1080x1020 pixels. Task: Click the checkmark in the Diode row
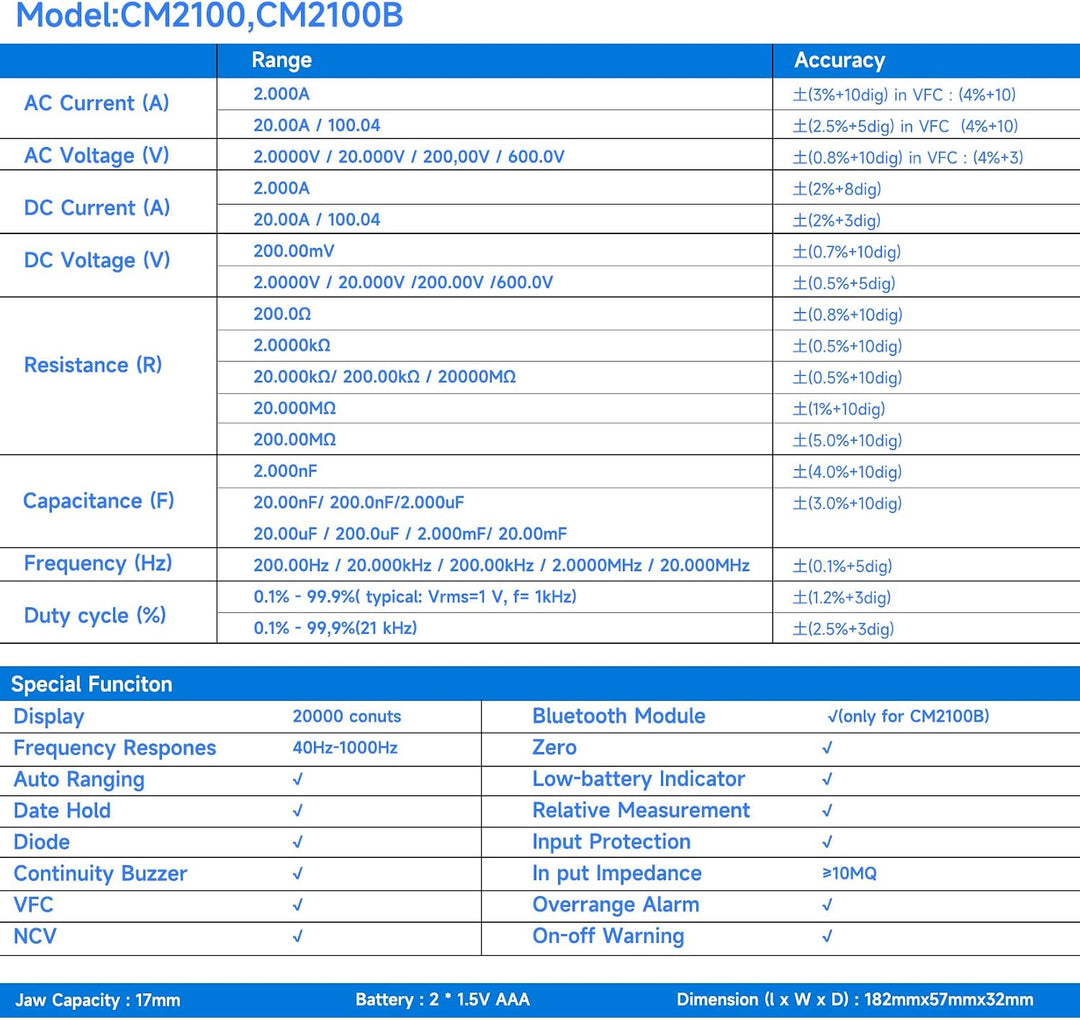coord(298,842)
